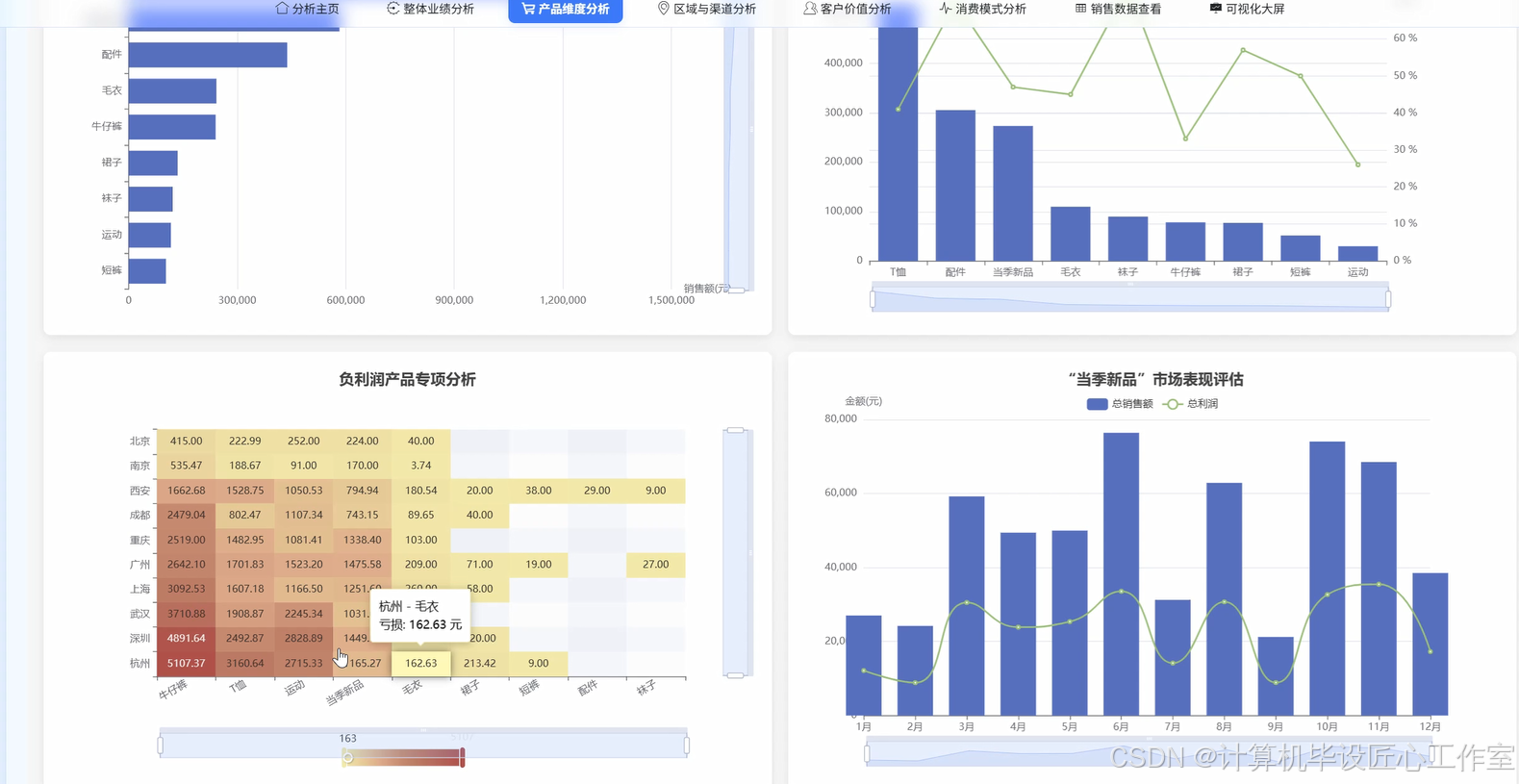Click heatmap cell 2479.04 in 成都 row
Viewport: 1519px width, 784px height.
(x=187, y=516)
